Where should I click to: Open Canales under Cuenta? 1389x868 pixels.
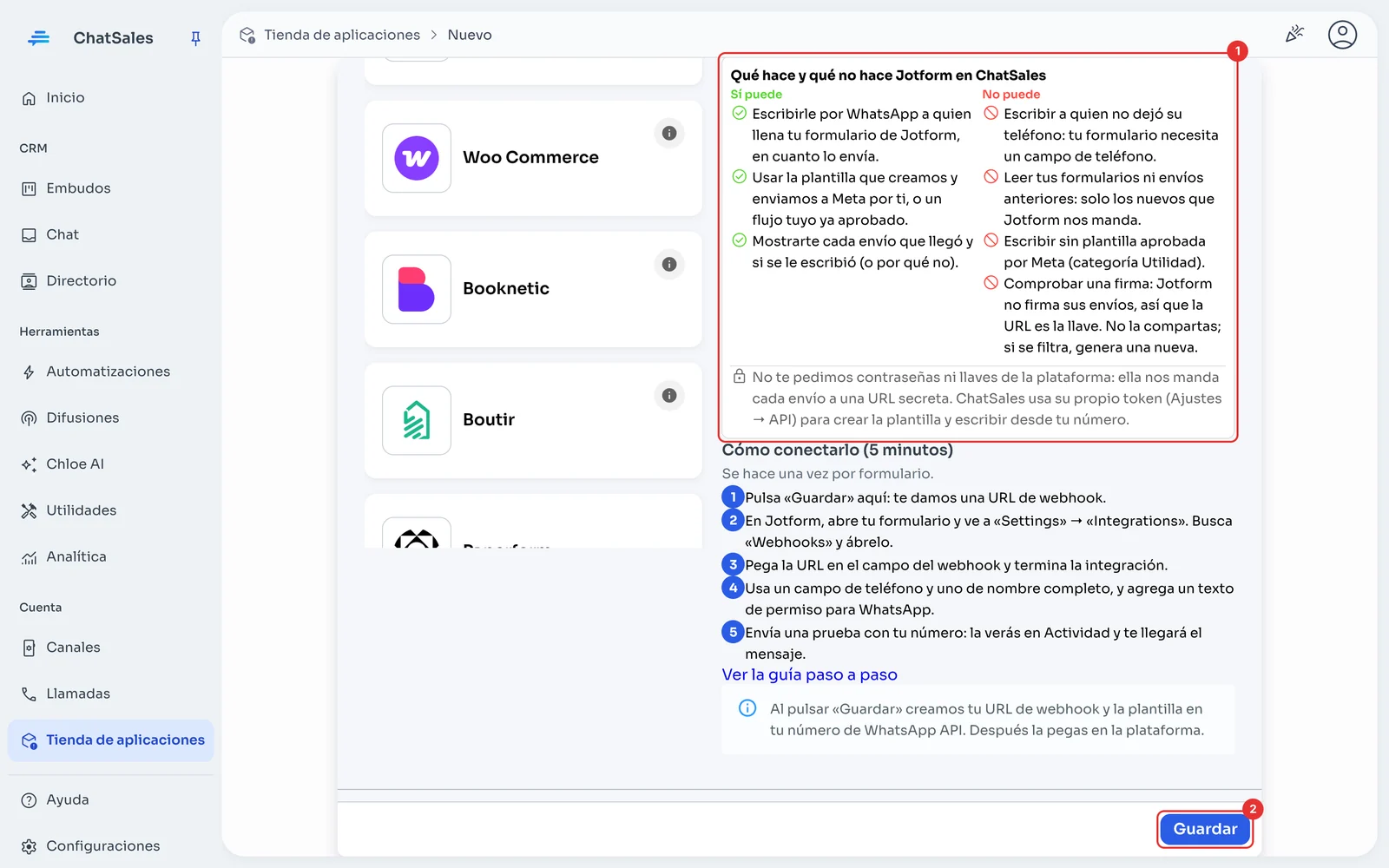pos(110,648)
